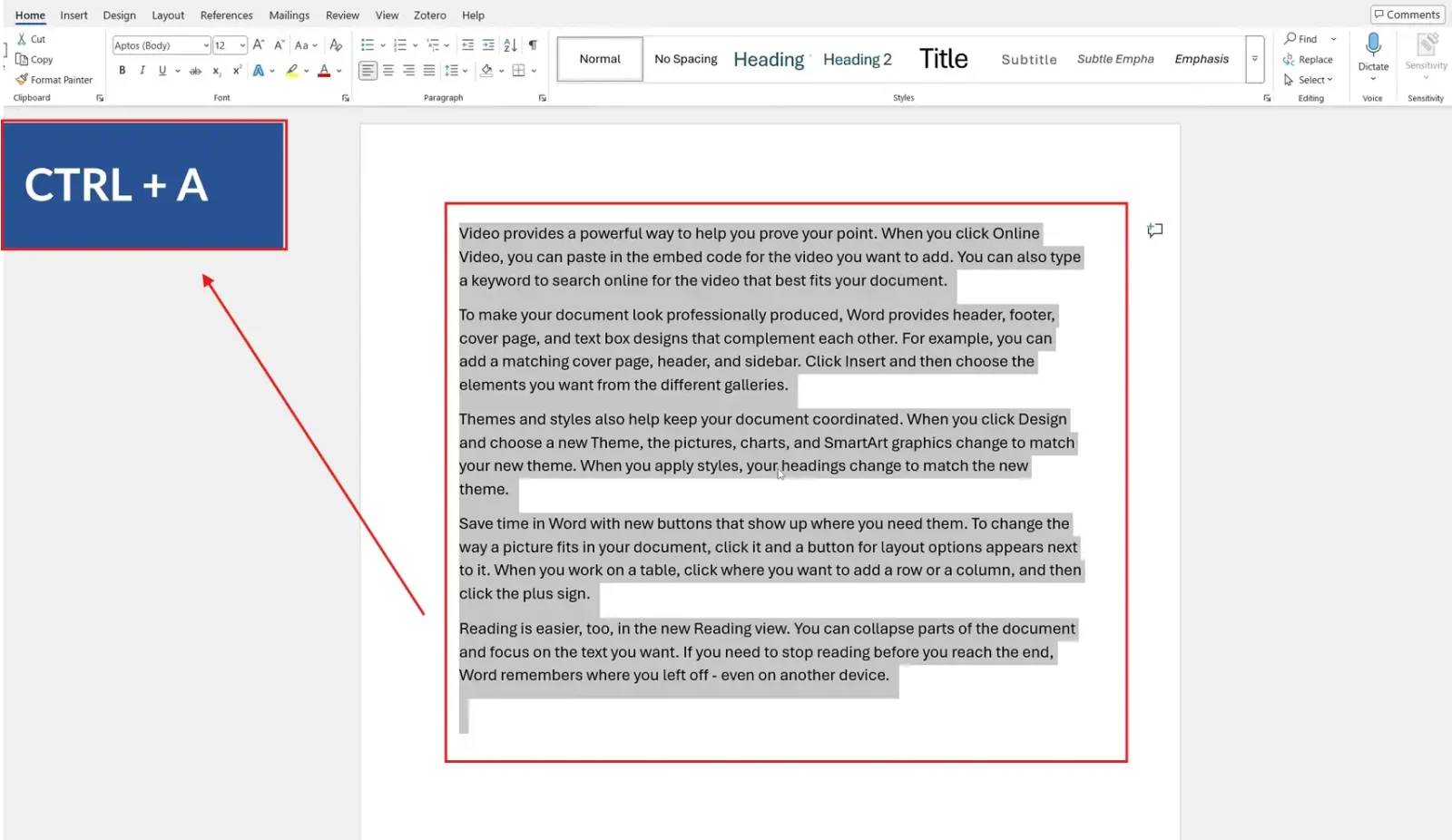Open the Select dropdown in Editing
This screenshot has width=1452, height=840.
click(x=1309, y=80)
